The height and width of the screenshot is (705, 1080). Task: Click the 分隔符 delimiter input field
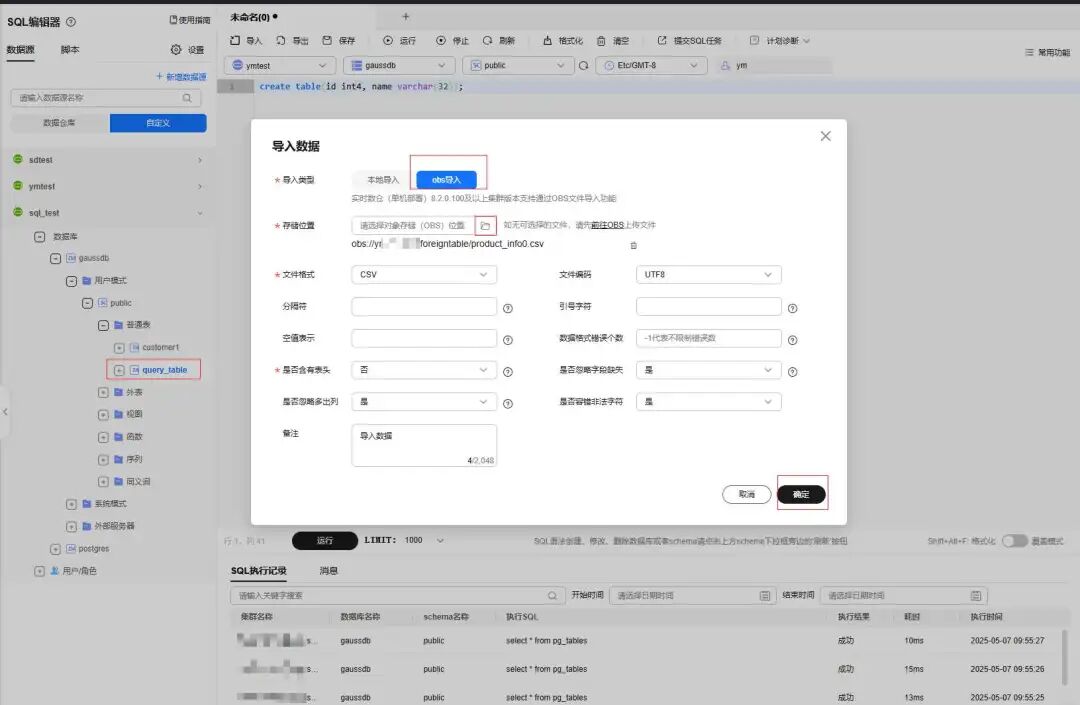click(424, 306)
